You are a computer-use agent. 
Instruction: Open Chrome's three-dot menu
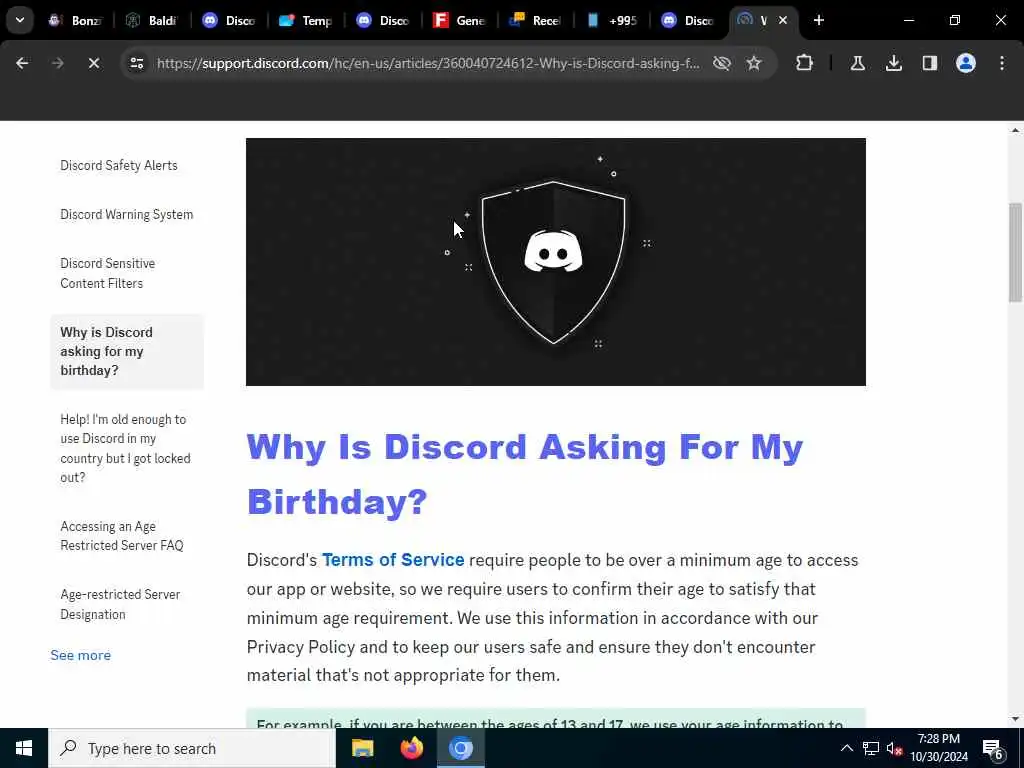[x=1002, y=63]
